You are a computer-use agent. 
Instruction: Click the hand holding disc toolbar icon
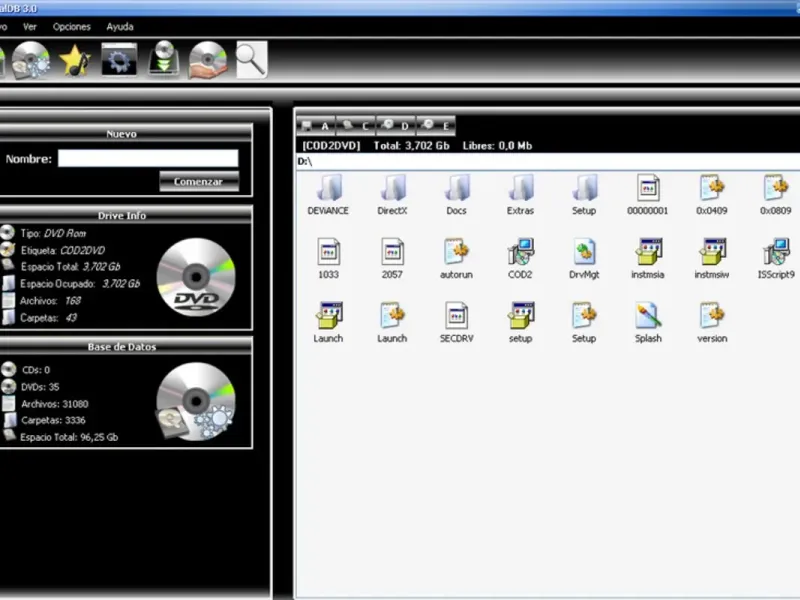[x=207, y=61]
